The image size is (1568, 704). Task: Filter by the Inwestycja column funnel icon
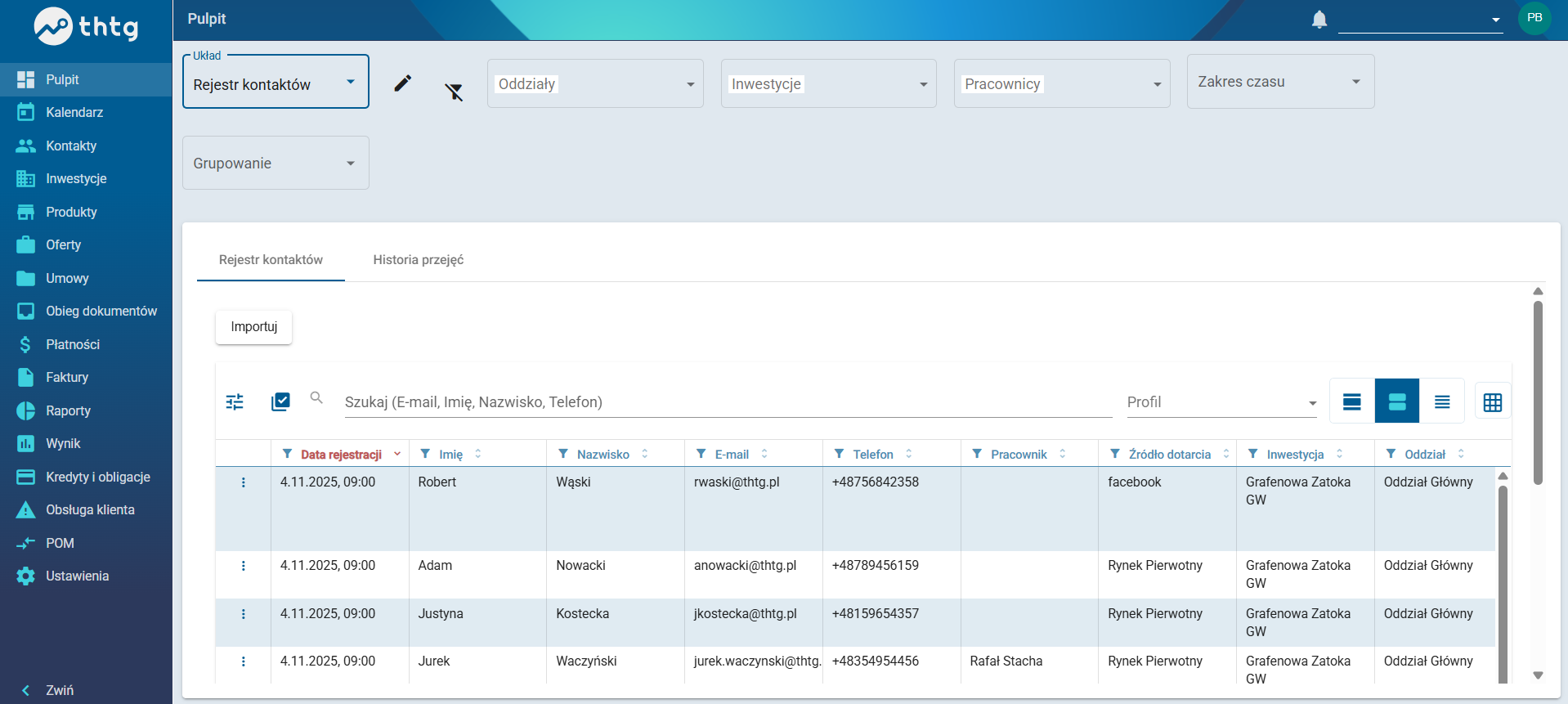tap(1253, 454)
